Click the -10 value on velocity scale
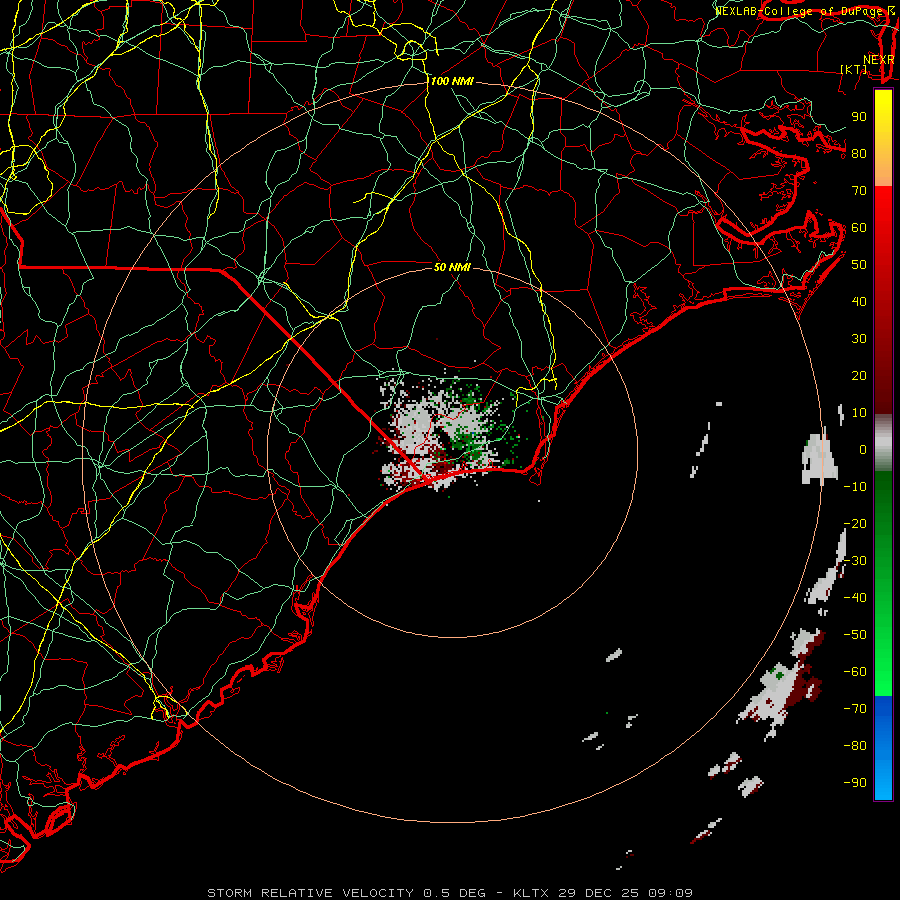Viewport: 900px width, 900px height. [855, 487]
